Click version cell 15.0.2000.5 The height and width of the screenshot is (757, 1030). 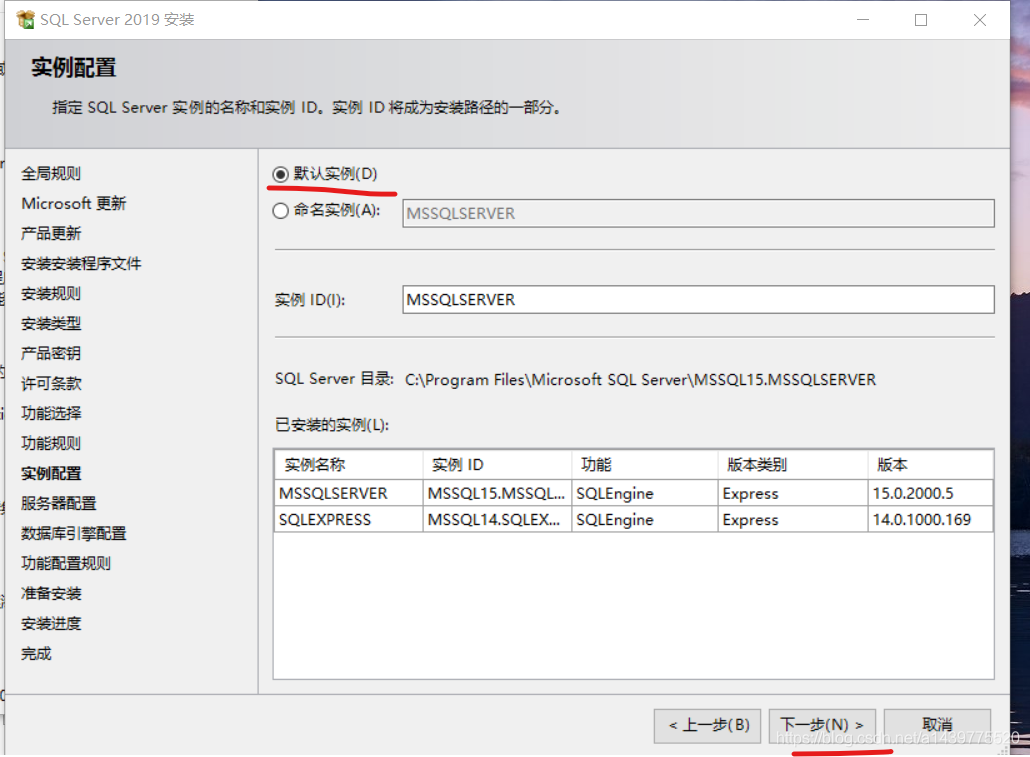(931, 493)
